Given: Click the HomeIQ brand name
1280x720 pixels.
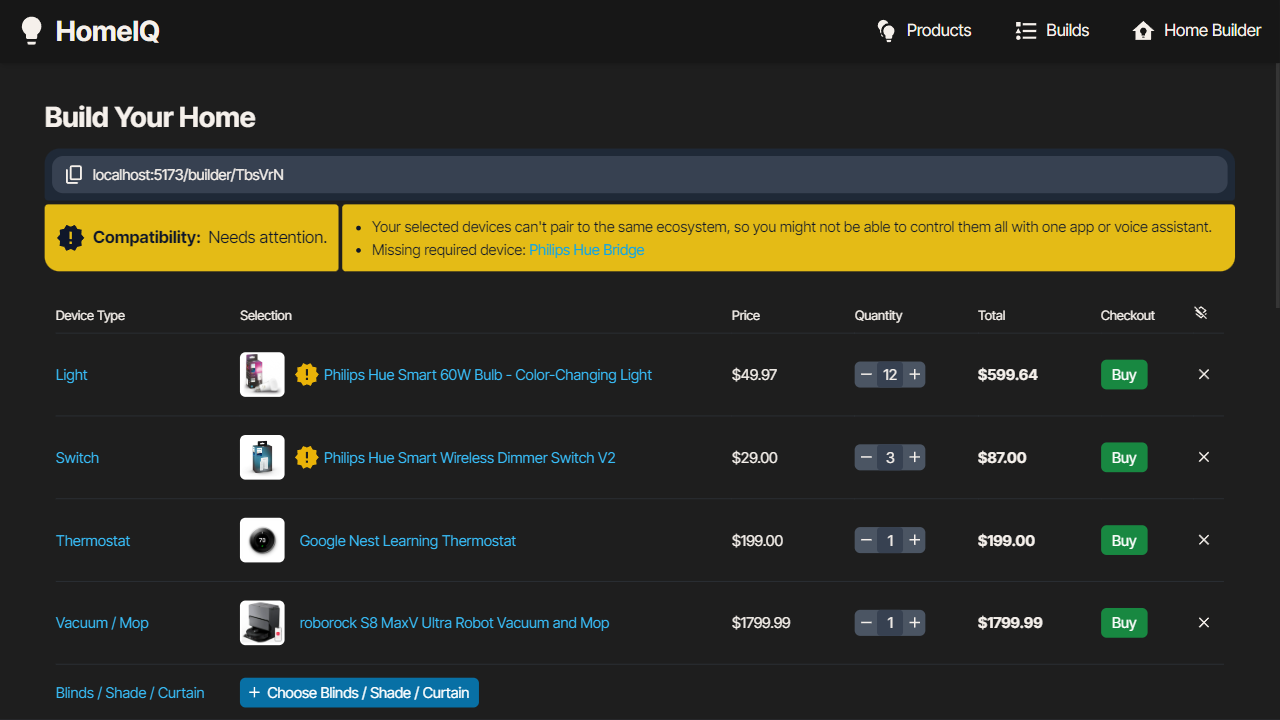Looking at the screenshot, I should 108,31.
